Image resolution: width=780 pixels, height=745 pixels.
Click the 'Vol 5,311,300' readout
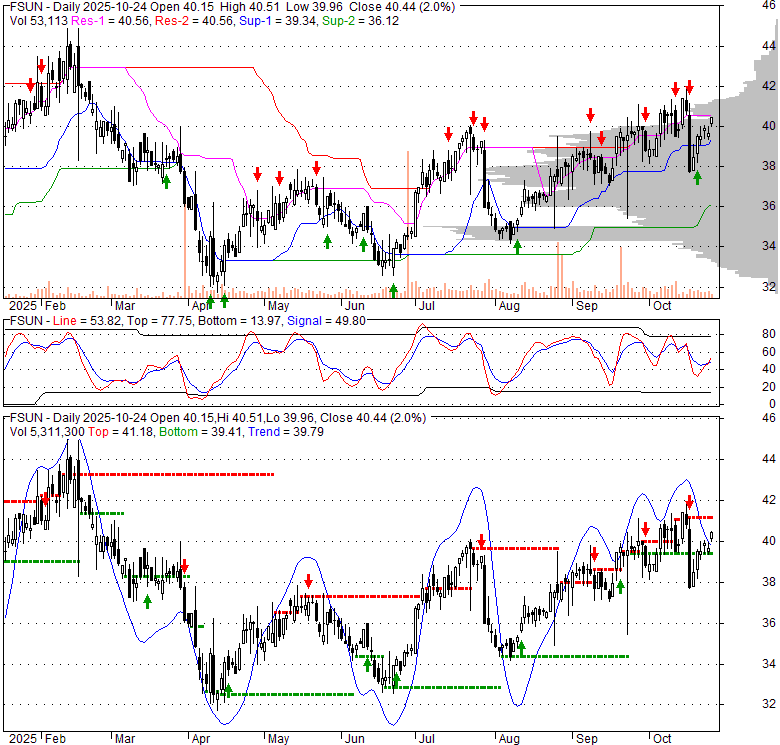tap(47, 432)
